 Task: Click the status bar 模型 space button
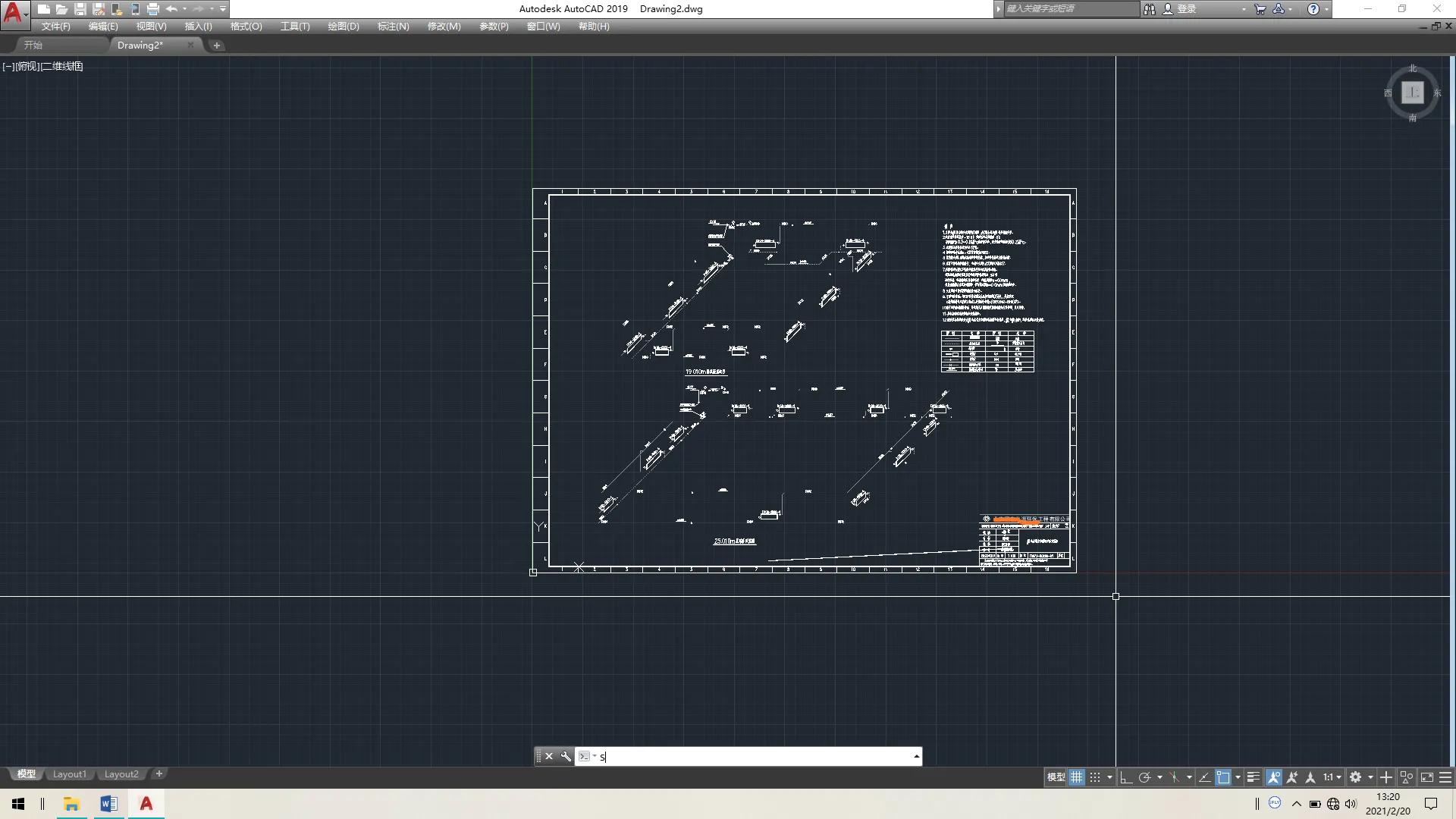click(1056, 777)
